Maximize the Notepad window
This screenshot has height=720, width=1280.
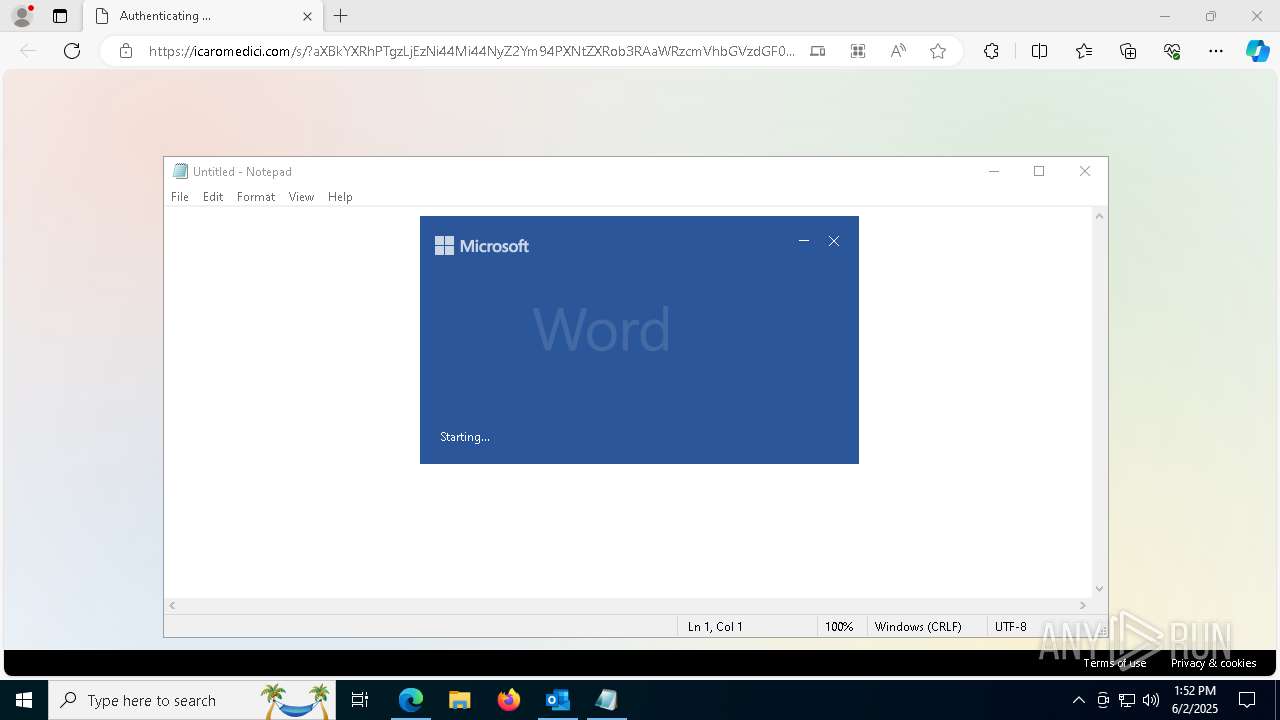click(1039, 171)
